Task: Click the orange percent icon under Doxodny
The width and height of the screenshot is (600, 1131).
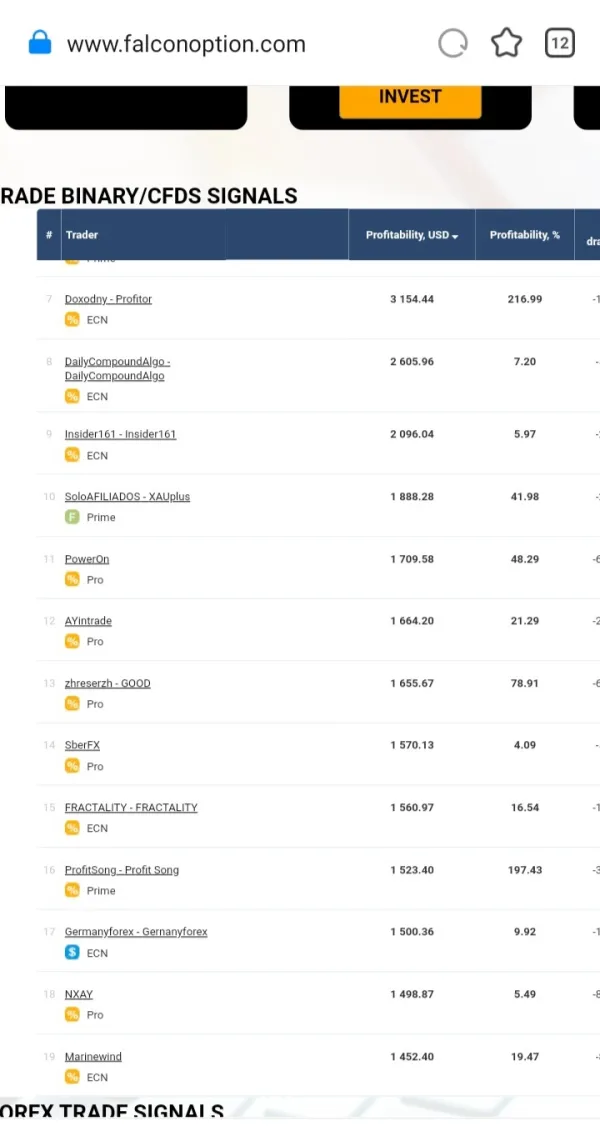Action: point(72,320)
